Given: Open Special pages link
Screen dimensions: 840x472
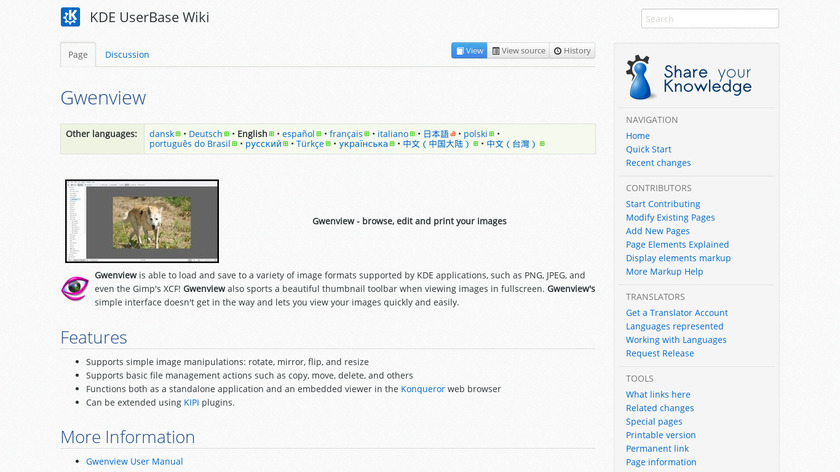Looking at the screenshot, I should tap(654, 422).
